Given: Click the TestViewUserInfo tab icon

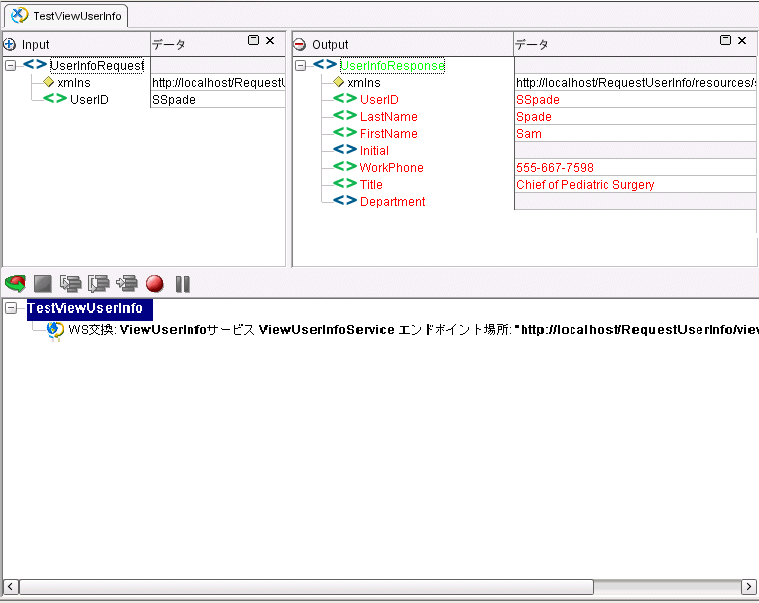Looking at the screenshot, I should tap(19, 15).
